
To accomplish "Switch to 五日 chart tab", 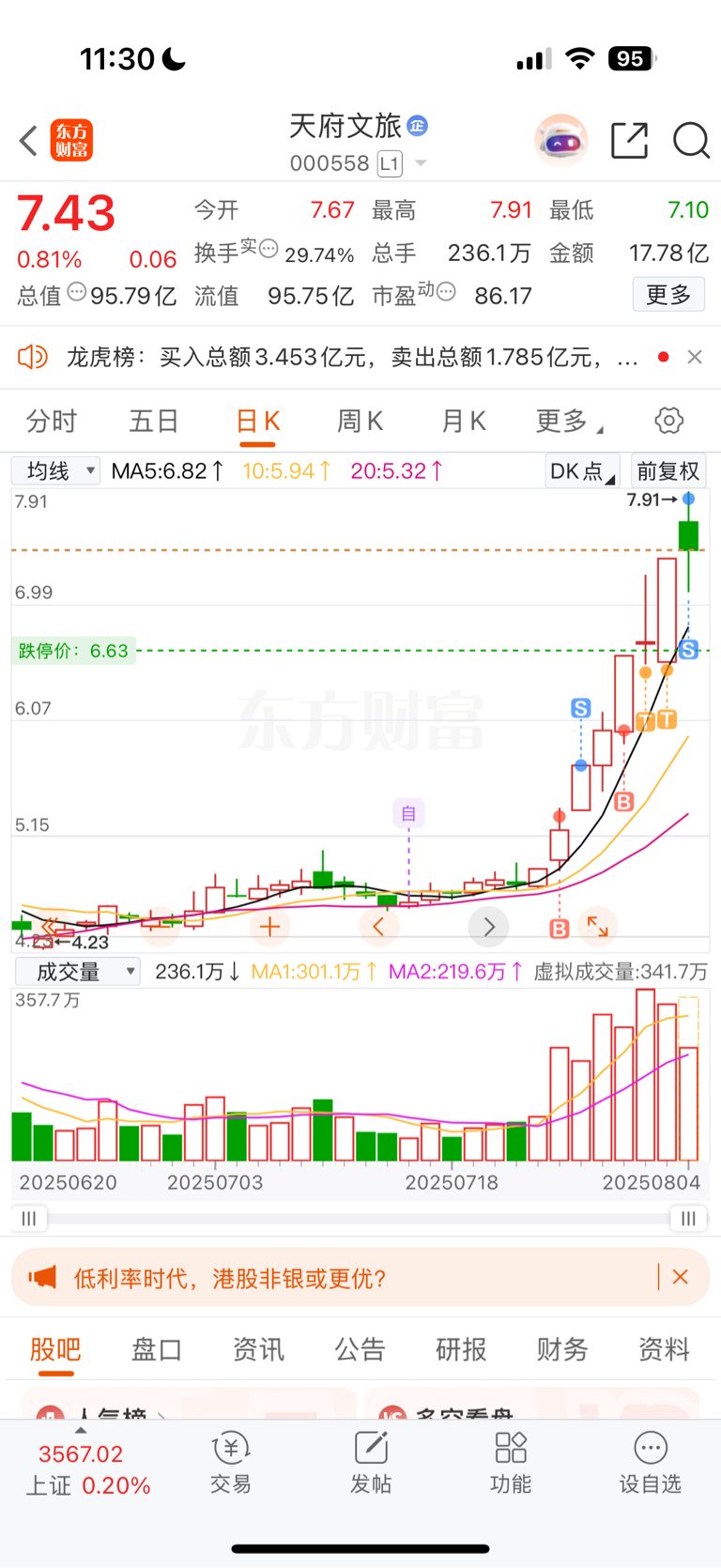I will click(154, 421).
